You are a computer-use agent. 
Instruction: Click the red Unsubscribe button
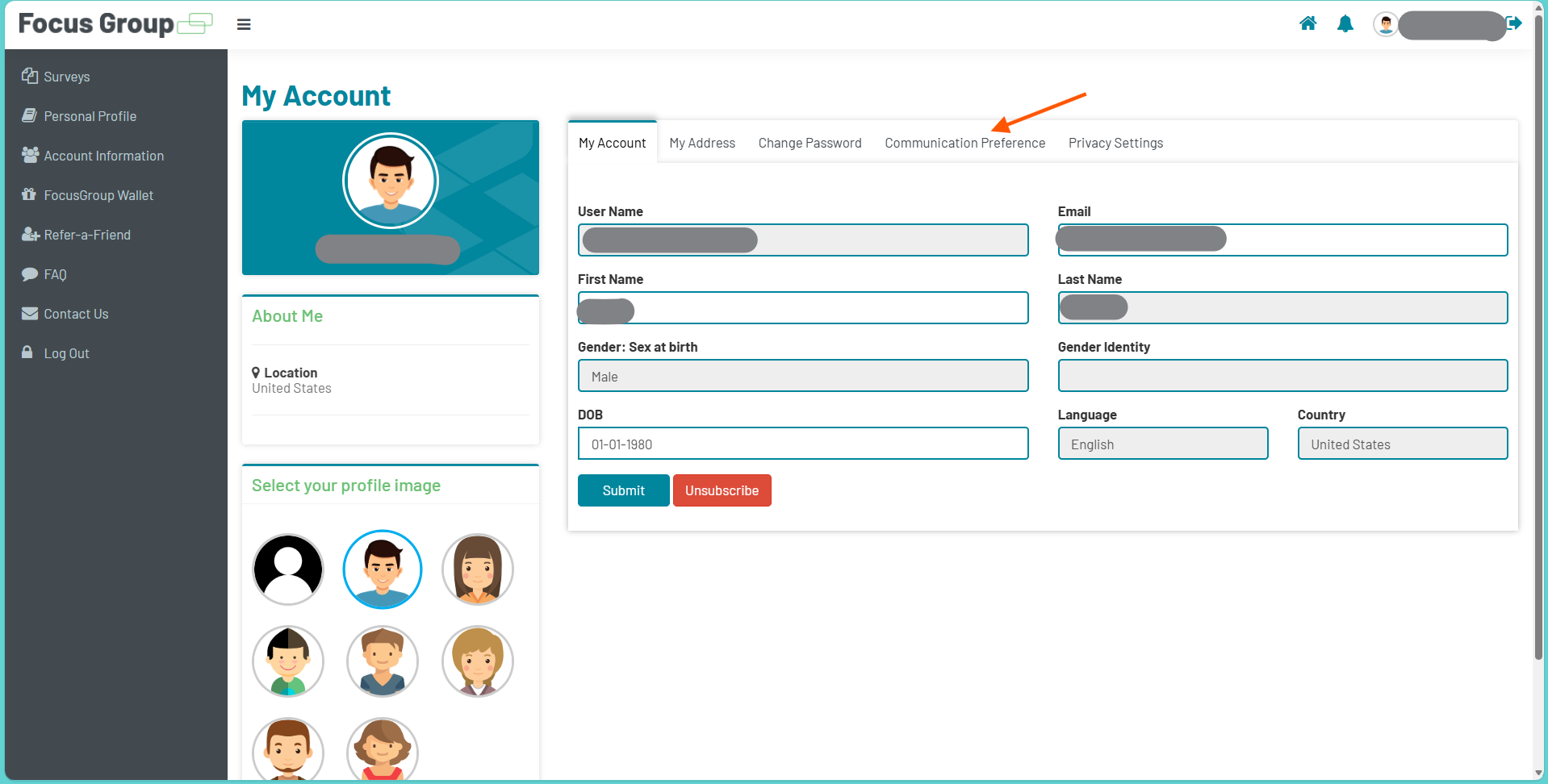point(722,490)
